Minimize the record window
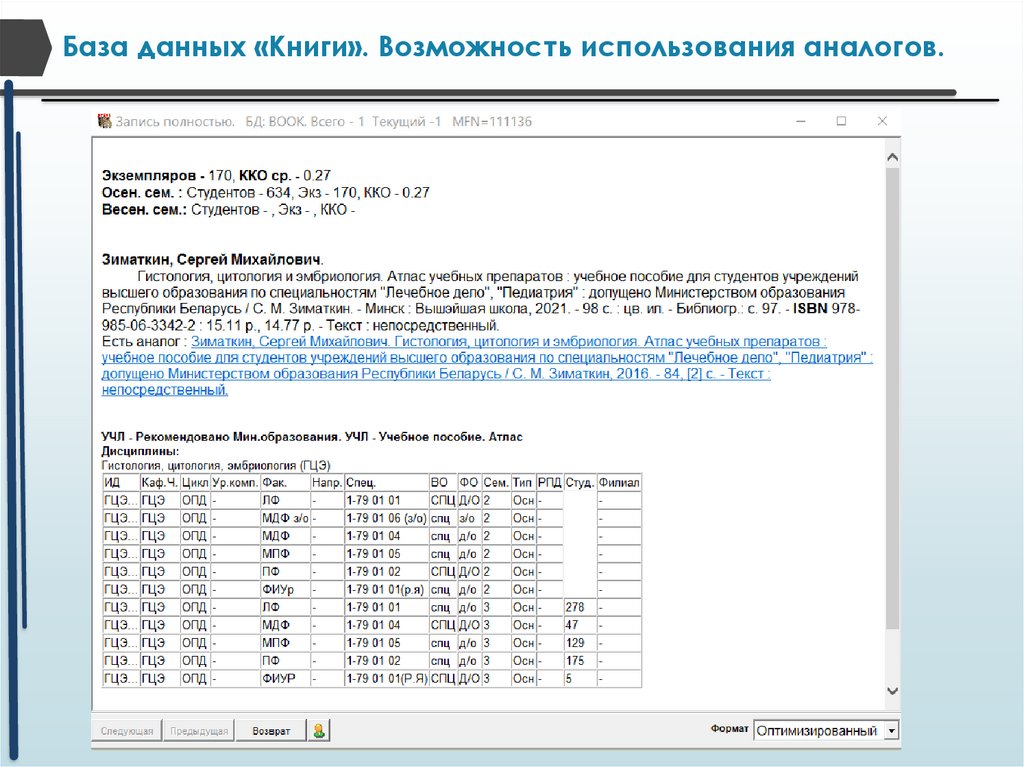1024x767 pixels. click(x=800, y=121)
